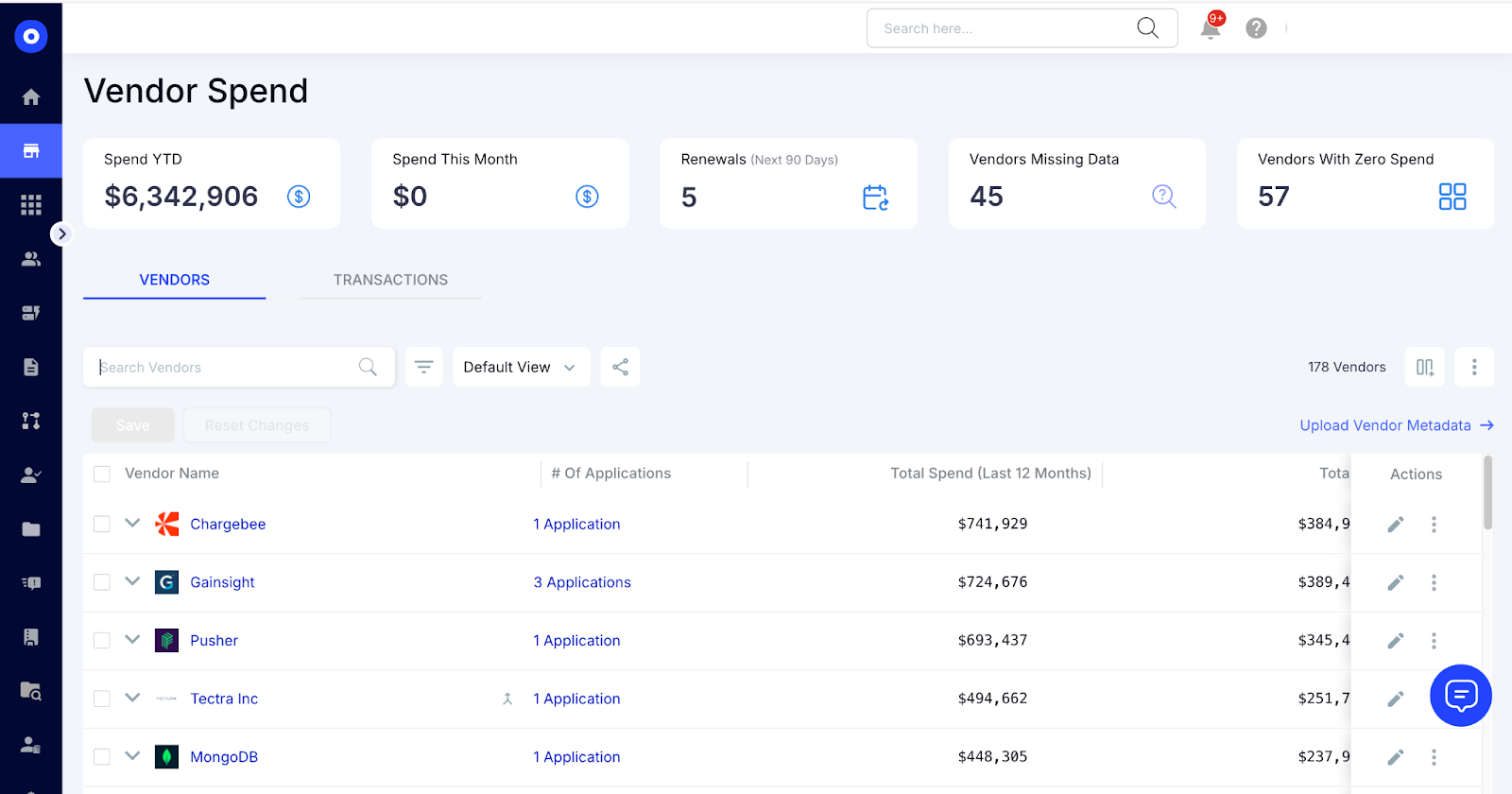The width and height of the screenshot is (1512, 794).
Task: Open the users group sidebar icon
Action: (x=31, y=259)
